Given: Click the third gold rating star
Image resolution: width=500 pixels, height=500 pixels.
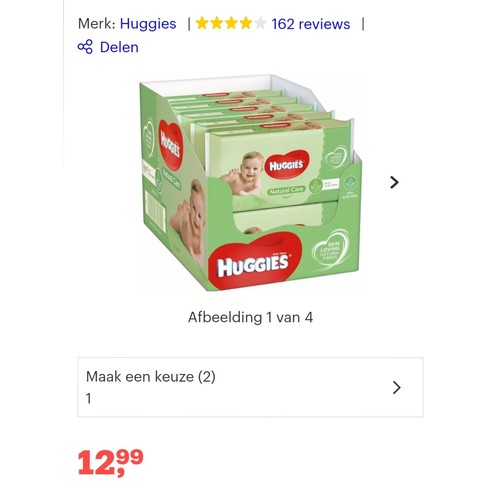Looking at the screenshot, I should point(231,24).
